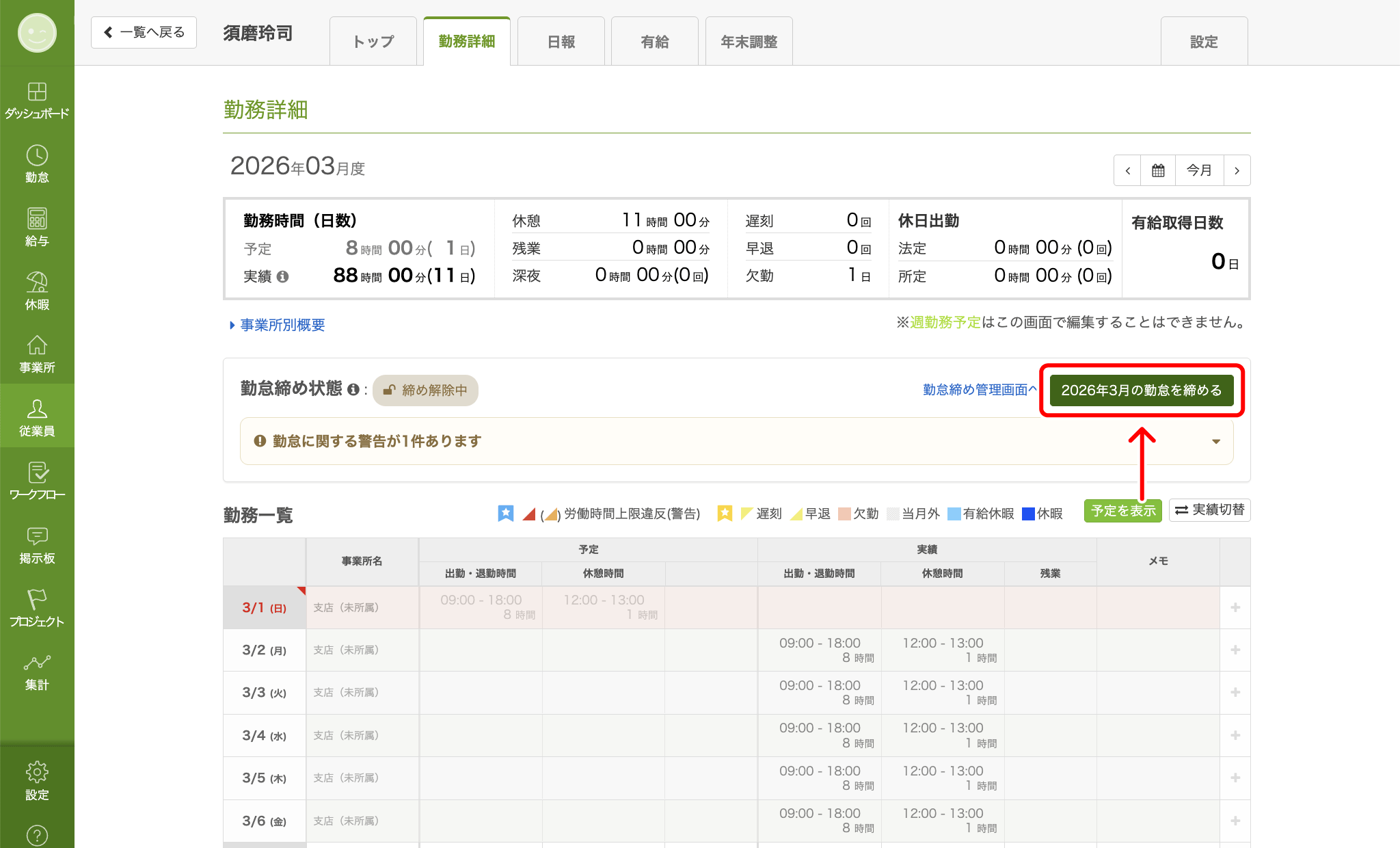Go to previous month arrow
This screenshot has height=848, width=1400.
coord(1127,170)
